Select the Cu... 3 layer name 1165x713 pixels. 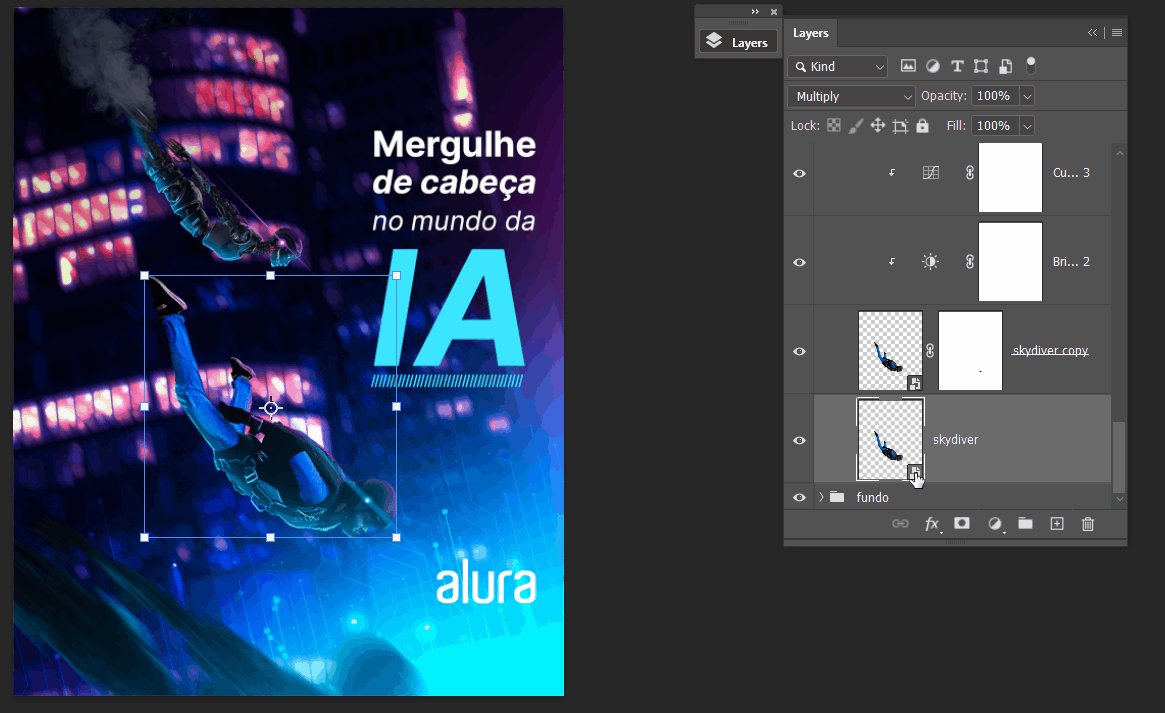1071,172
